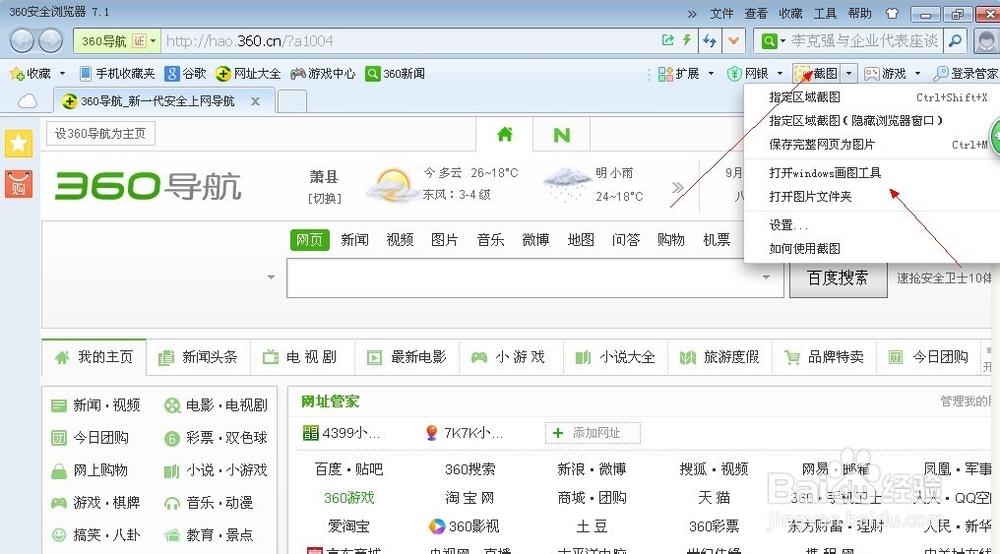Image resolution: width=1000 pixels, height=554 pixels.
Task: Click the cloud icon beside the tabs
Action: point(27,101)
